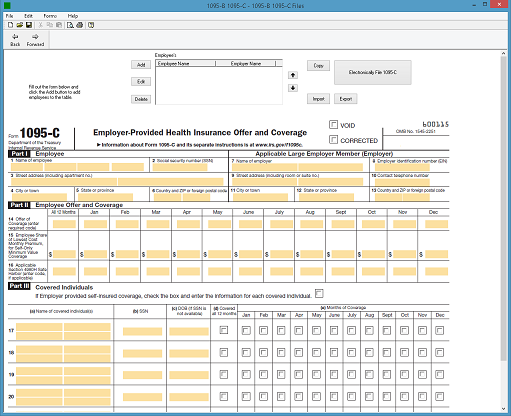The width and height of the screenshot is (511, 416).
Task: Check the CORRECTED checkbox
Action: (x=333, y=139)
